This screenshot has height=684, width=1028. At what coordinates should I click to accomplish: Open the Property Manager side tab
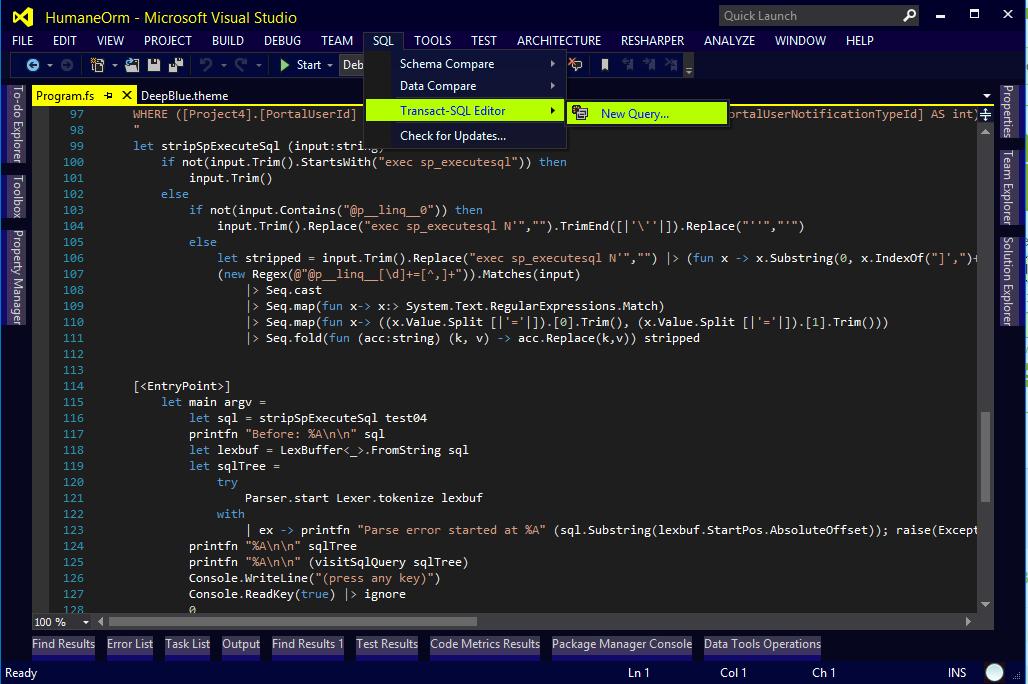point(18,277)
